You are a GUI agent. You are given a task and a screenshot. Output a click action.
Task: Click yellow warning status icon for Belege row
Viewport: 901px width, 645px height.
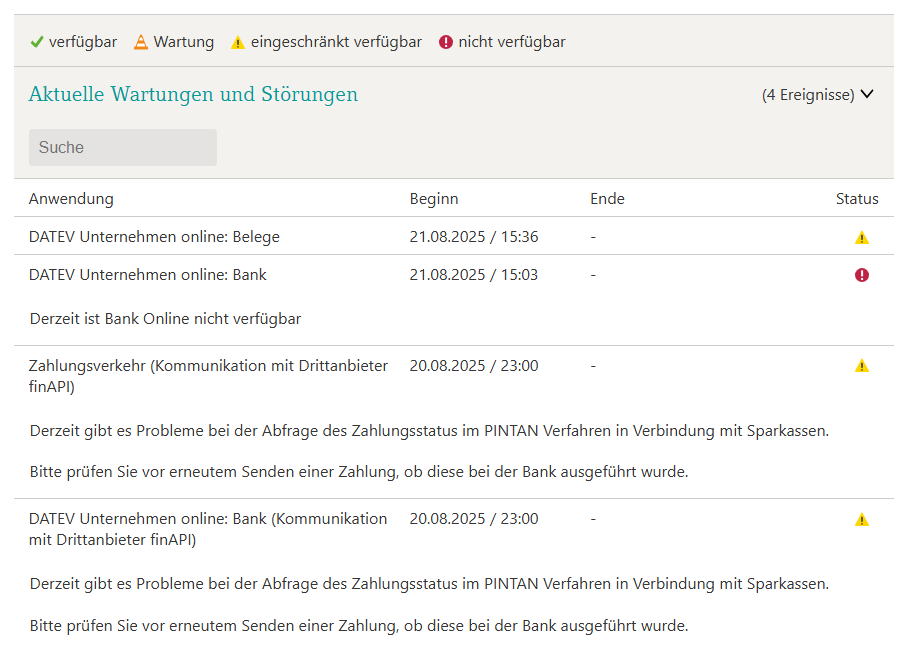tap(862, 238)
